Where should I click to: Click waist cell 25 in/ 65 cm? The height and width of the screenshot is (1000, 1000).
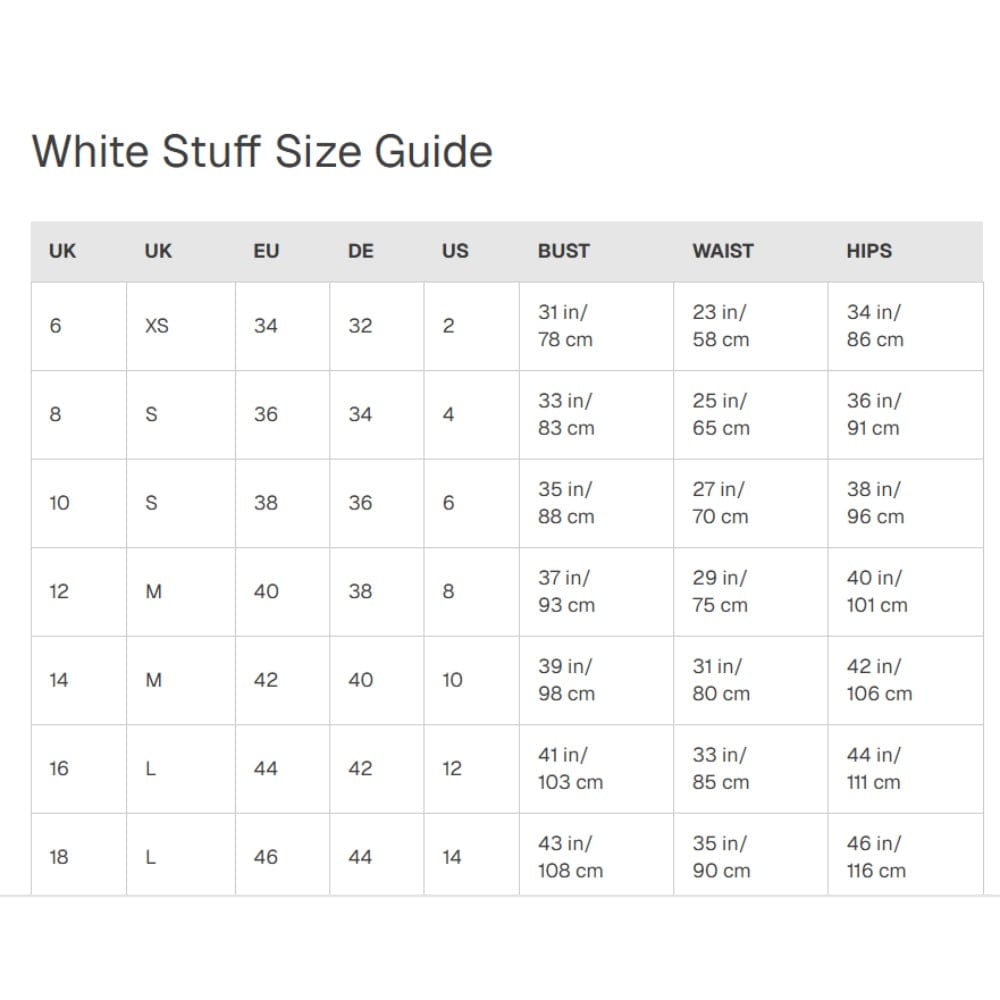[751, 415]
